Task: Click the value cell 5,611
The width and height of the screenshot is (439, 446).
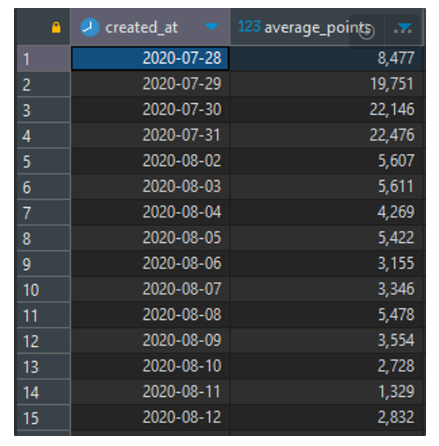Action: [327, 187]
